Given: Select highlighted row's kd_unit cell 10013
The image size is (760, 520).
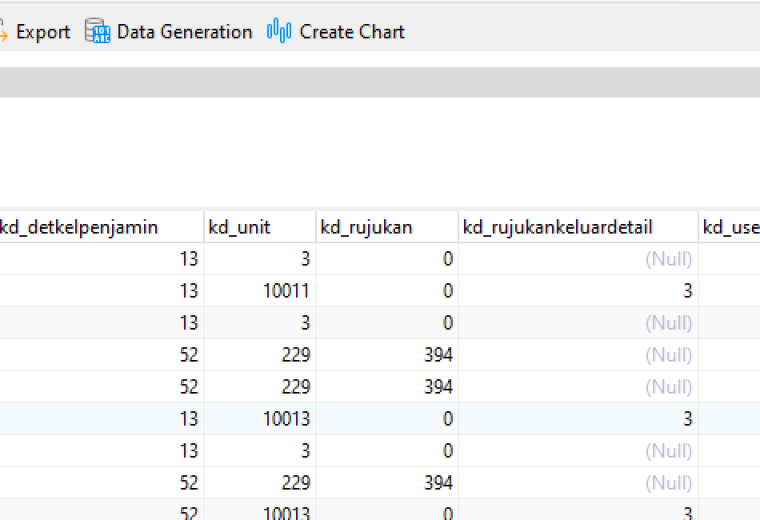Looking at the screenshot, I should [260, 419].
